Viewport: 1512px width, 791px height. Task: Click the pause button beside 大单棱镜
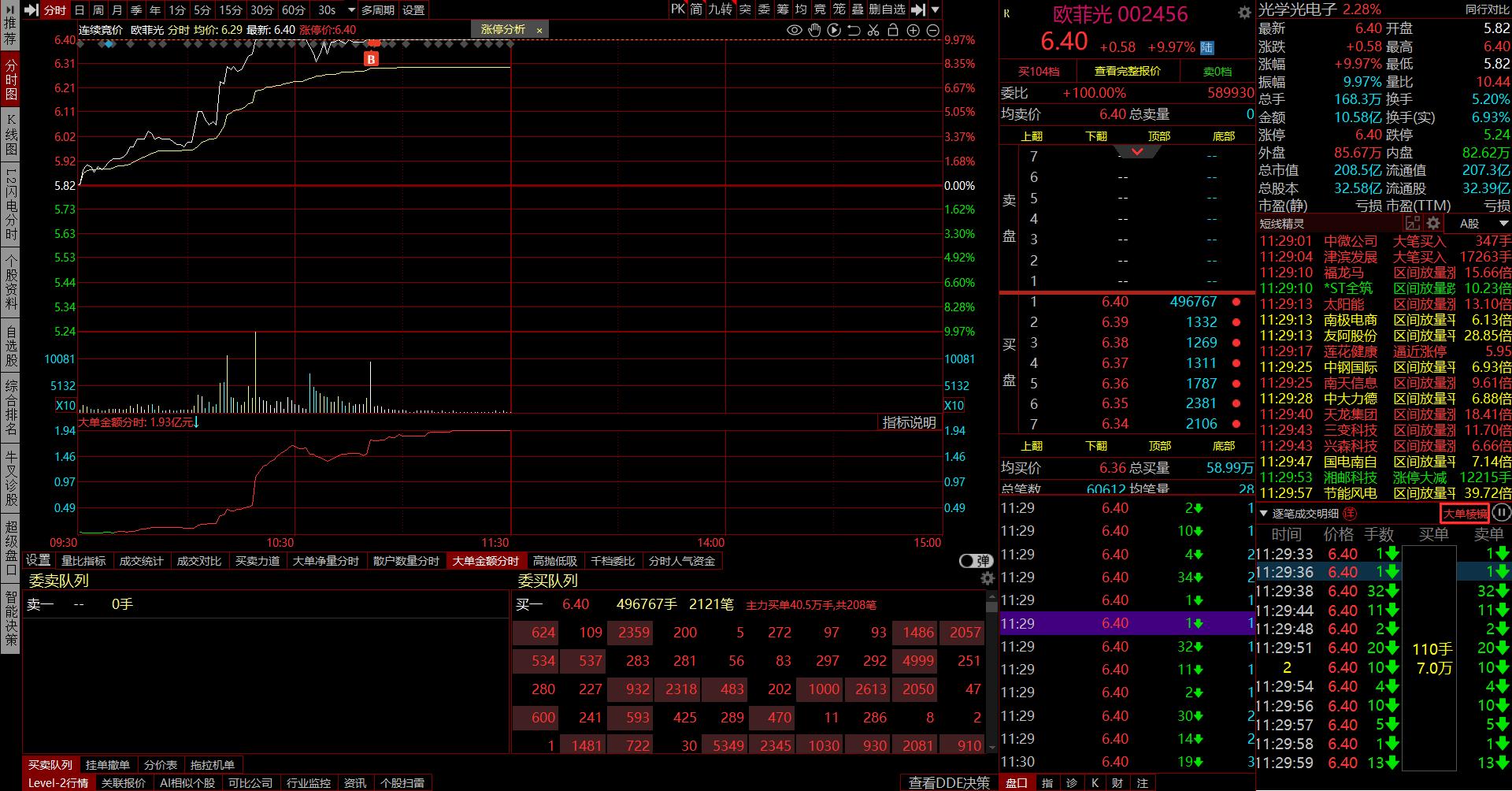(x=1502, y=513)
